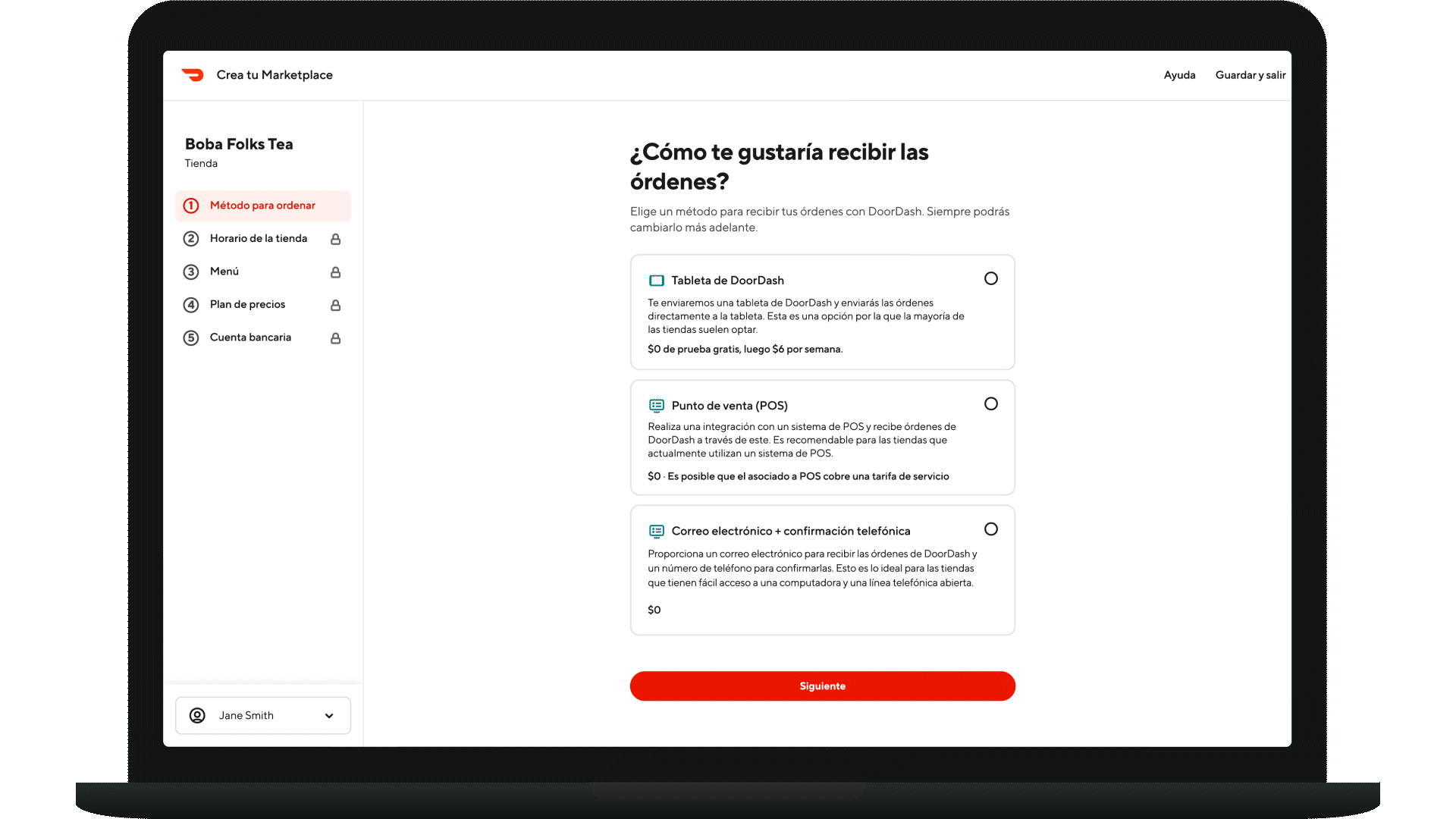Click the lock icon next to Plan de precios
Screen dimensions: 1456x819
point(335,304)
